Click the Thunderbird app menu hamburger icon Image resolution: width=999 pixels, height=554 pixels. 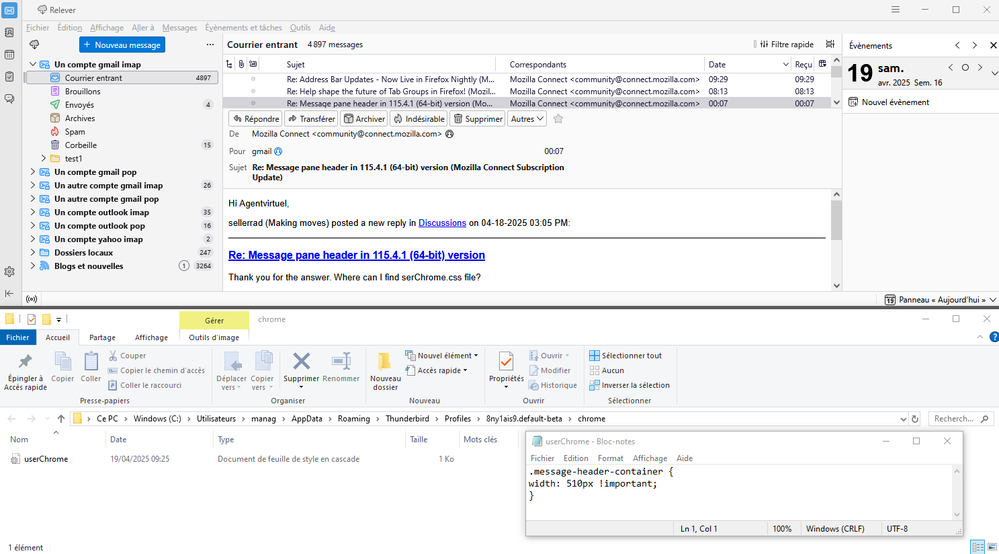895,10
